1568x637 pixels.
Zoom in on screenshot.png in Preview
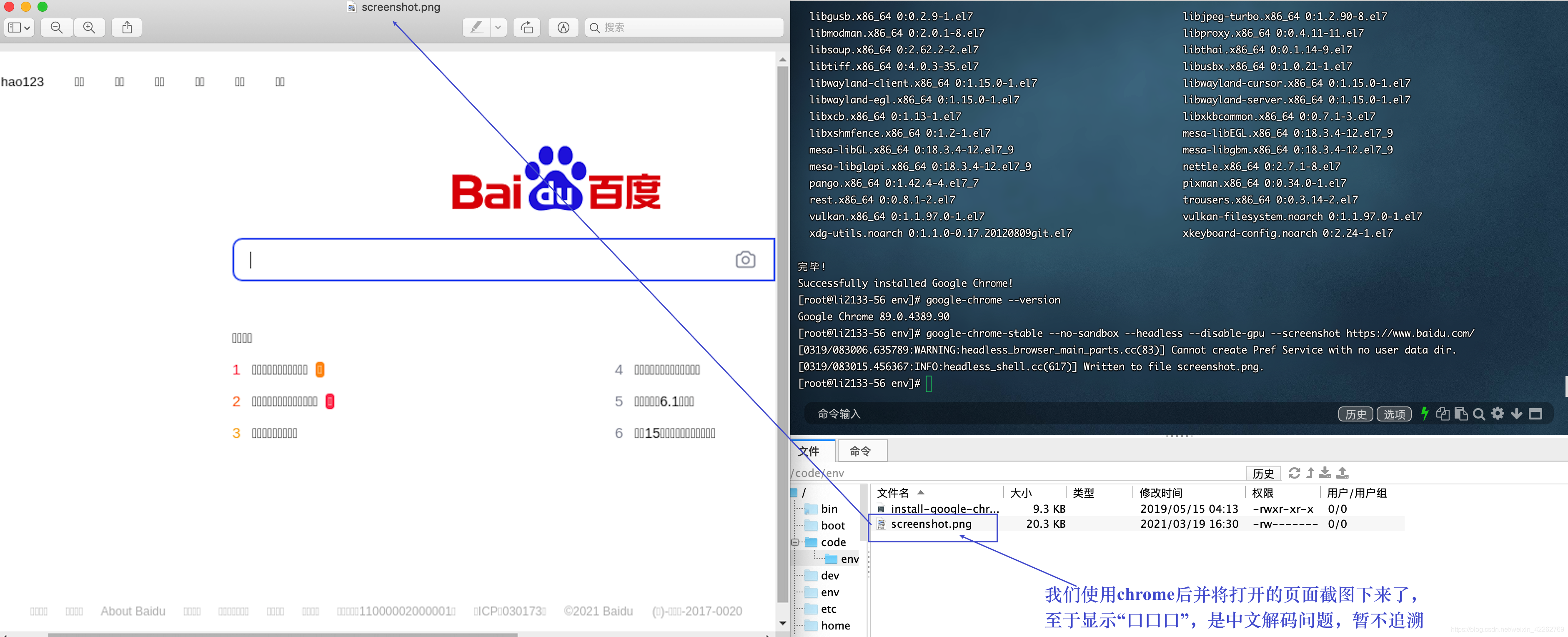89,28
